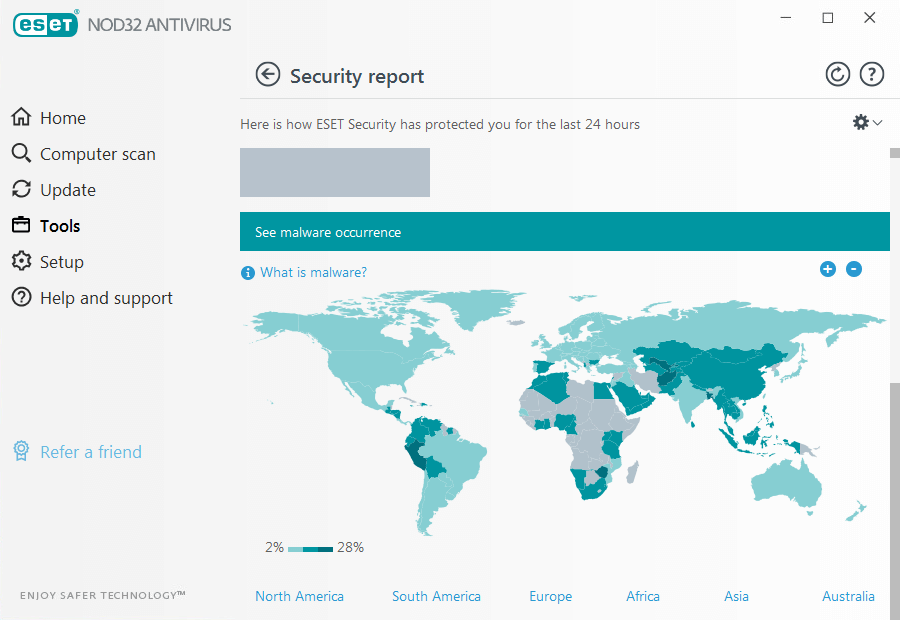Screen dimensions: 900x620
Task: Zoom in the map with plus icon
Action: (x=827, y=269)
